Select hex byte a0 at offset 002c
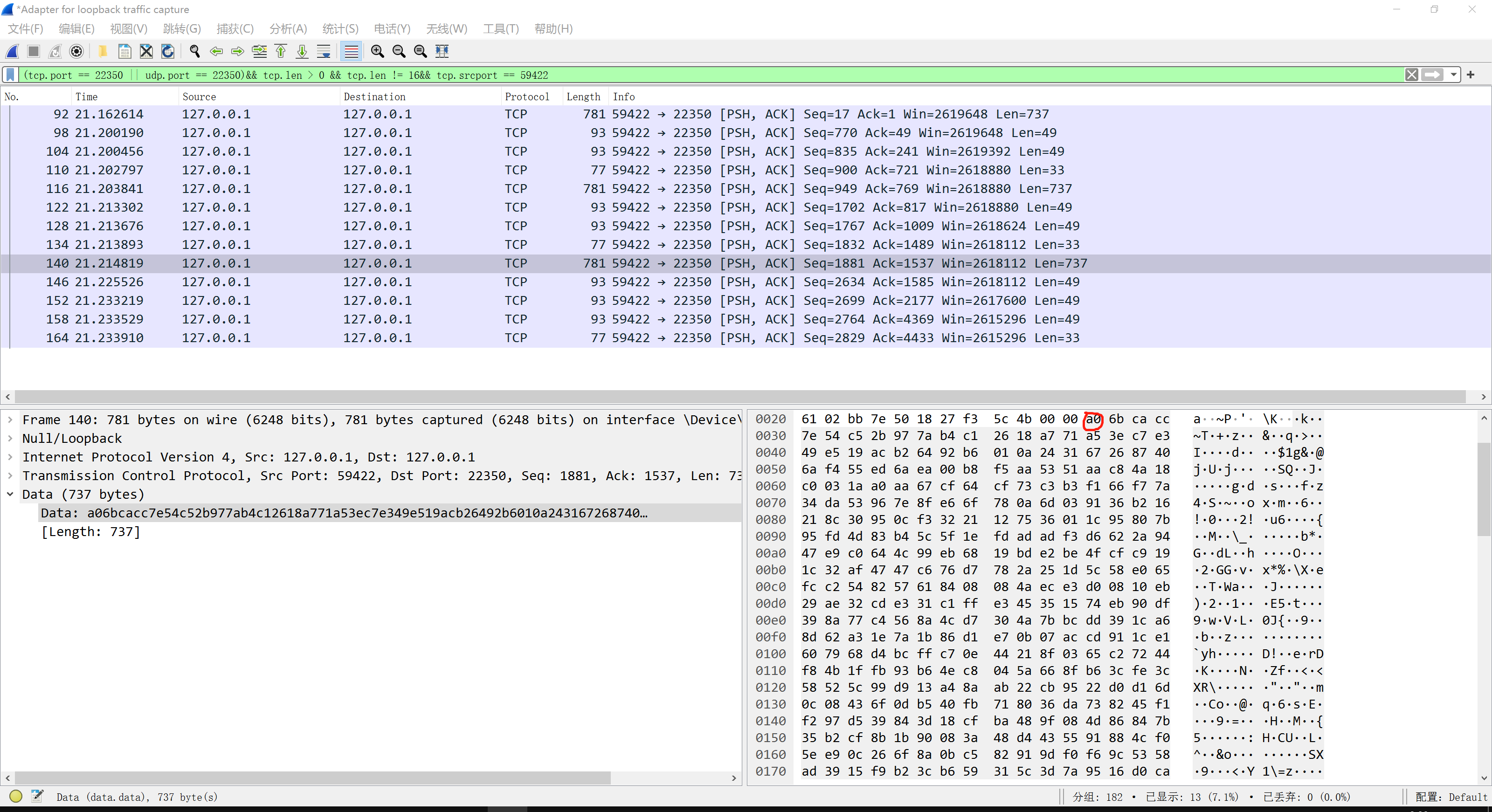This screenshot has width=1492, height=812. (x=1093, y=419)
